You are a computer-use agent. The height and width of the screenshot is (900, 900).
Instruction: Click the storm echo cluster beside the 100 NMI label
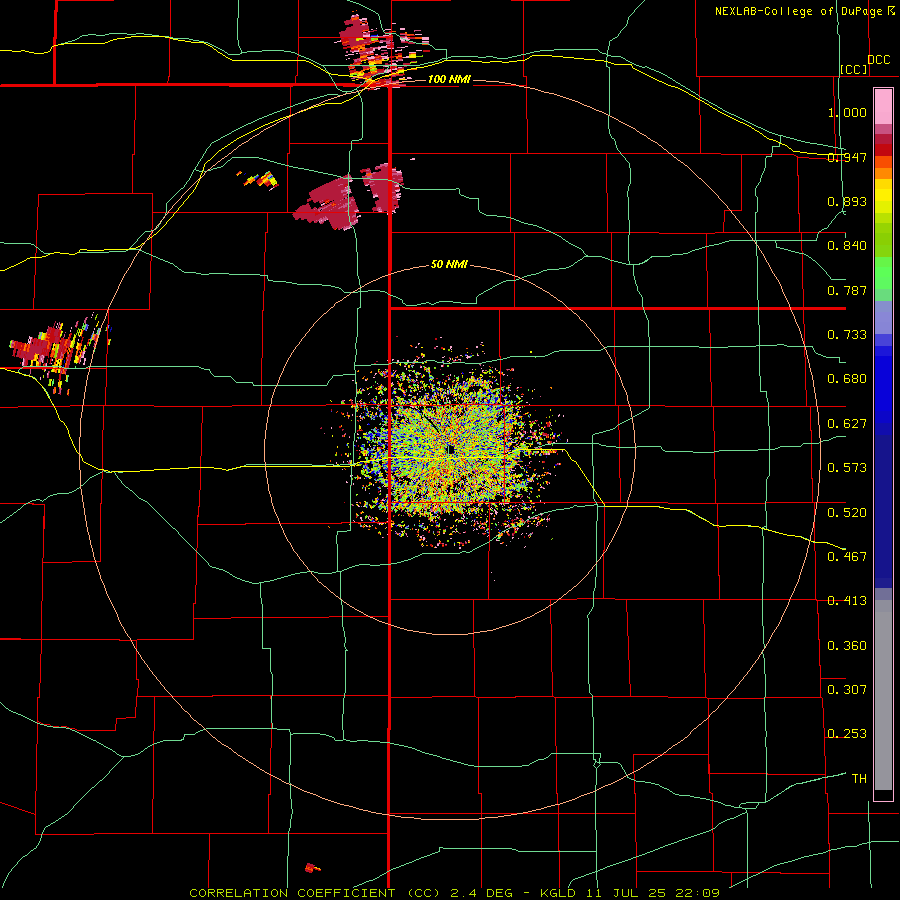[382, 51]
